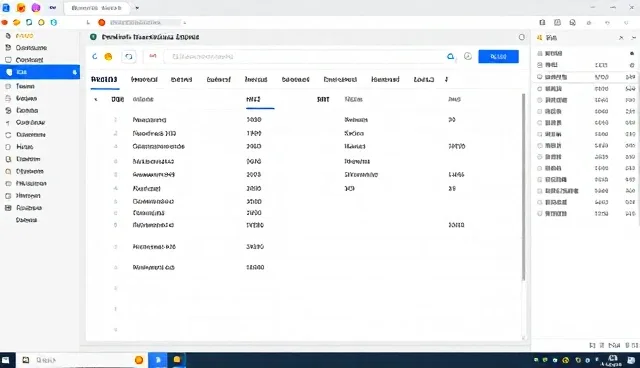This screenshot has height=368, width=640.
Task: Click the grey address field in the top bar
Action: click(x=144, y=22)
